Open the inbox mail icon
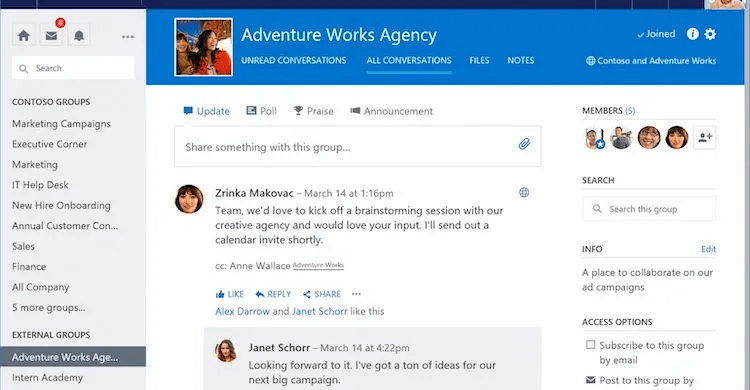This screenshot has width=750, height=390. tap(51, 35)
